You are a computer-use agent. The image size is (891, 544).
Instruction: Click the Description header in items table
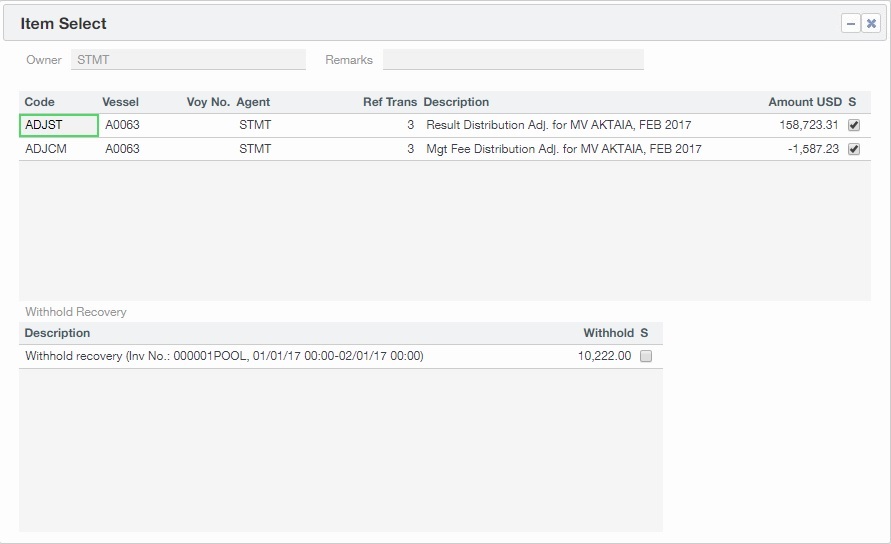pyautogui.click(x=456, y=102)
